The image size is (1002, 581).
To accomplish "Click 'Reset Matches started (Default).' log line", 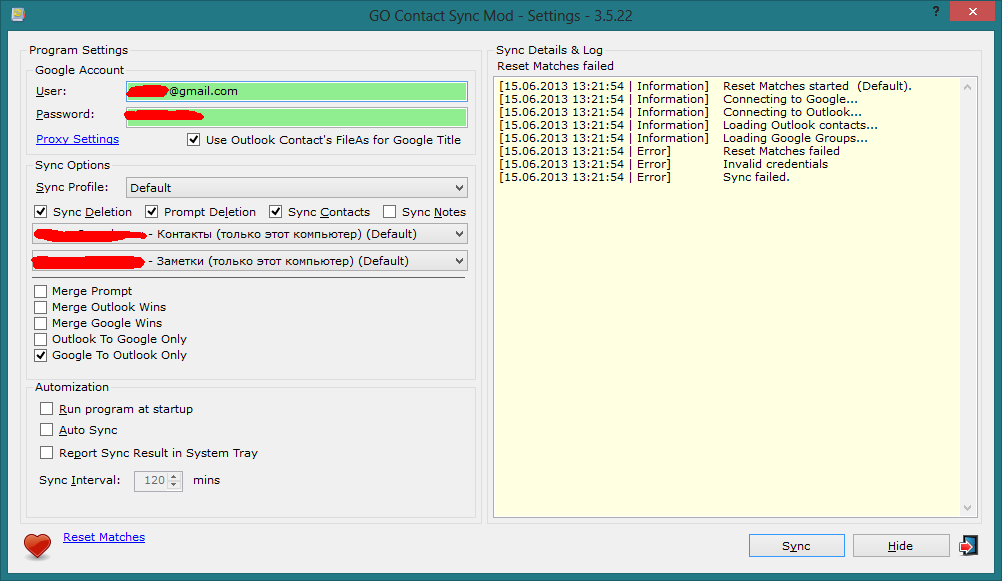I will (x=817, y=86).
